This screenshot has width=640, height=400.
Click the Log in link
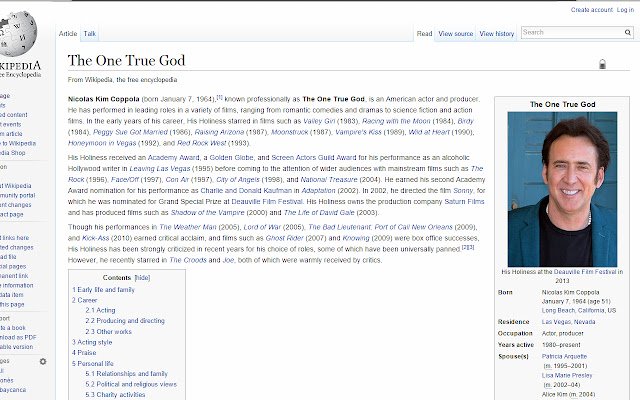coord(625,10)
